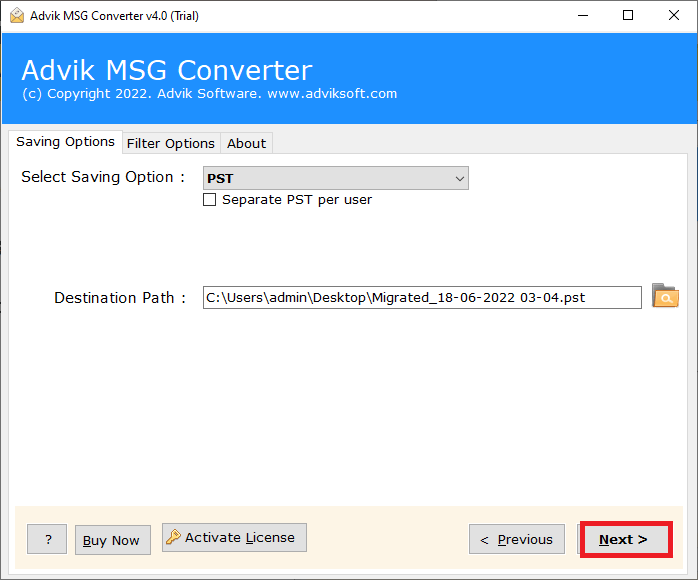Click the Buy Now button
Image resolution: width=700 pixels, height=580 pixels.
point(112,540)
